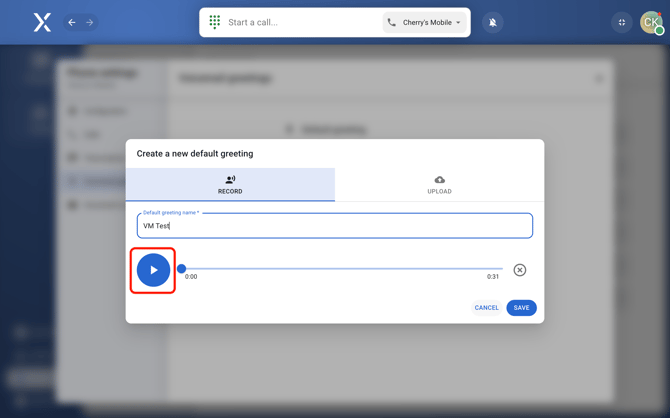This screenshot has width=670, height=418.
Task: Close the blurred Advanced greetings panel
Action: click(599, 78)
